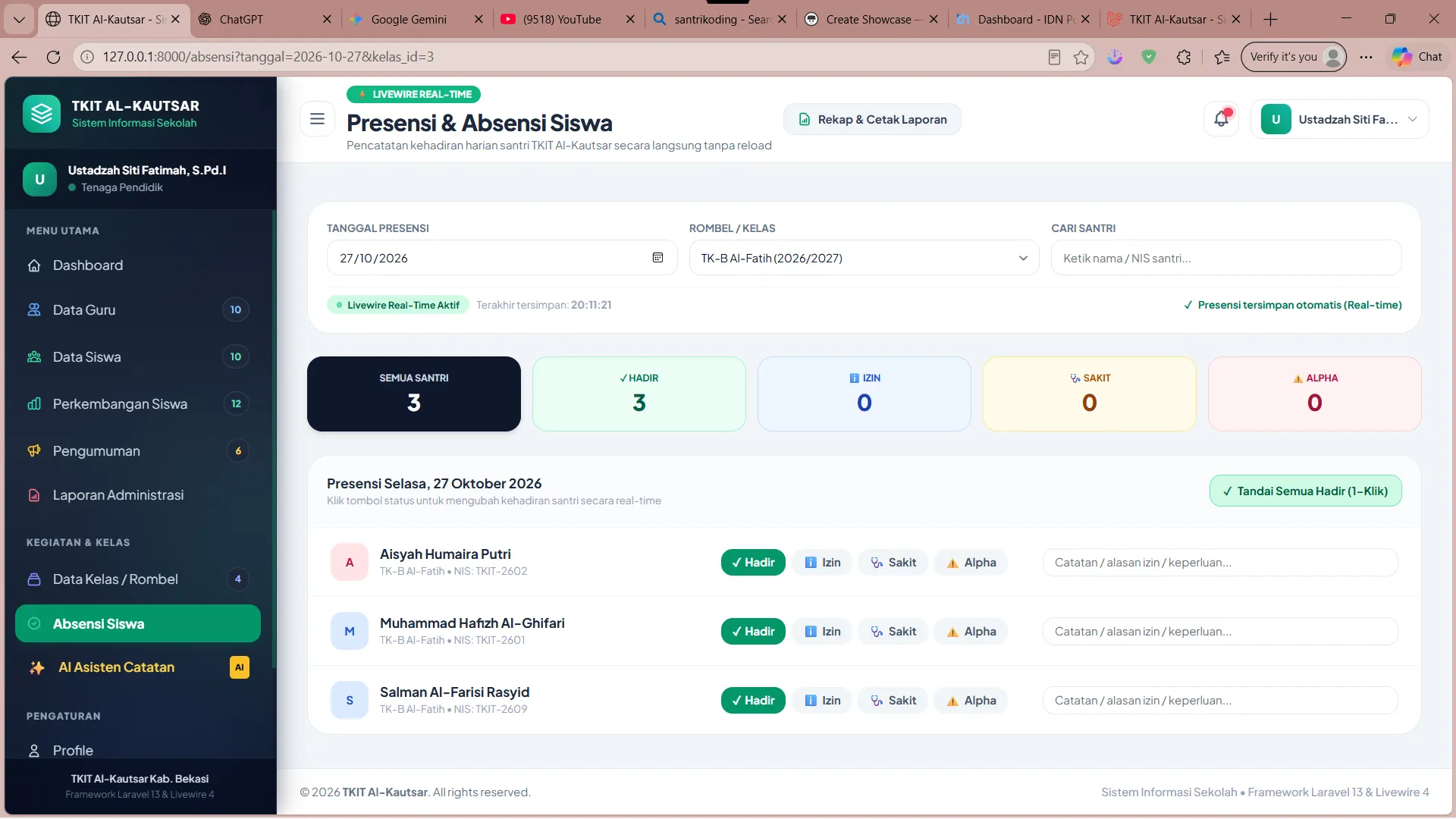Open the favorites list icon
The width and height of the screenshot is (1456, 819).
1222,57
